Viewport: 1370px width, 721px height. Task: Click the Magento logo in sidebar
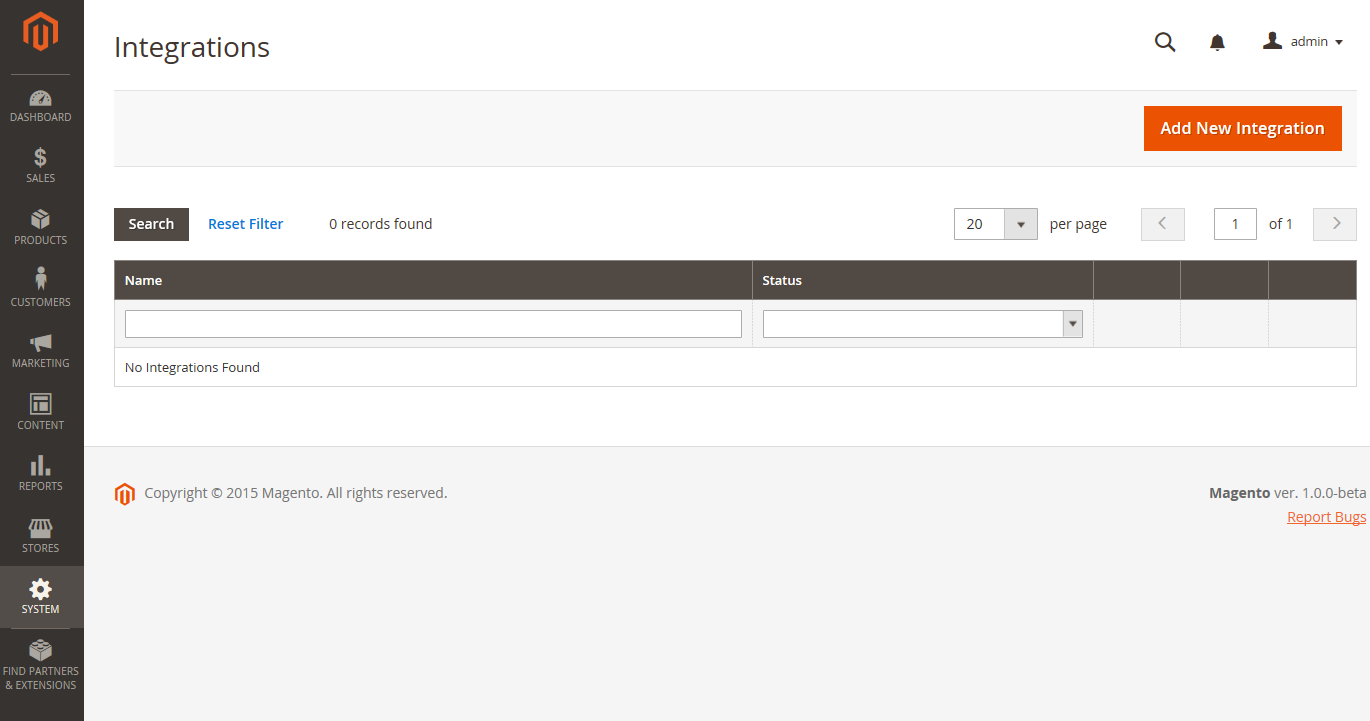click(41, 31)
